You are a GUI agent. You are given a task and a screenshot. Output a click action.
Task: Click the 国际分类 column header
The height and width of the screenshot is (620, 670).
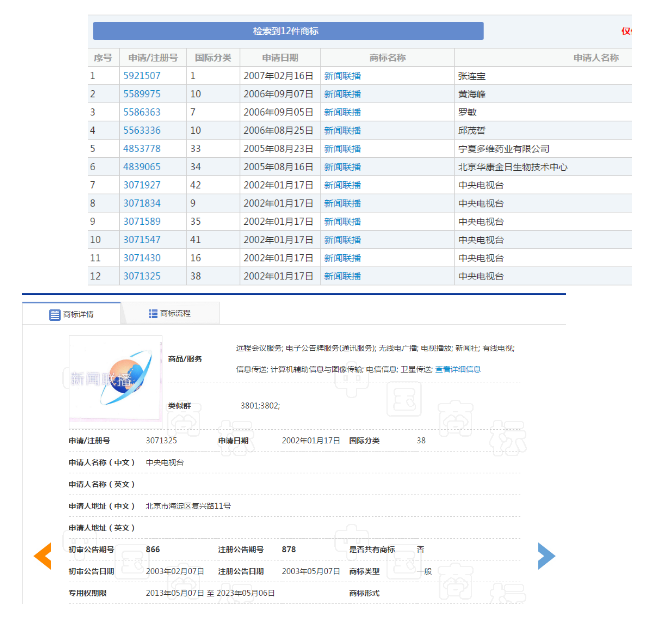click(x=213, y=58)
